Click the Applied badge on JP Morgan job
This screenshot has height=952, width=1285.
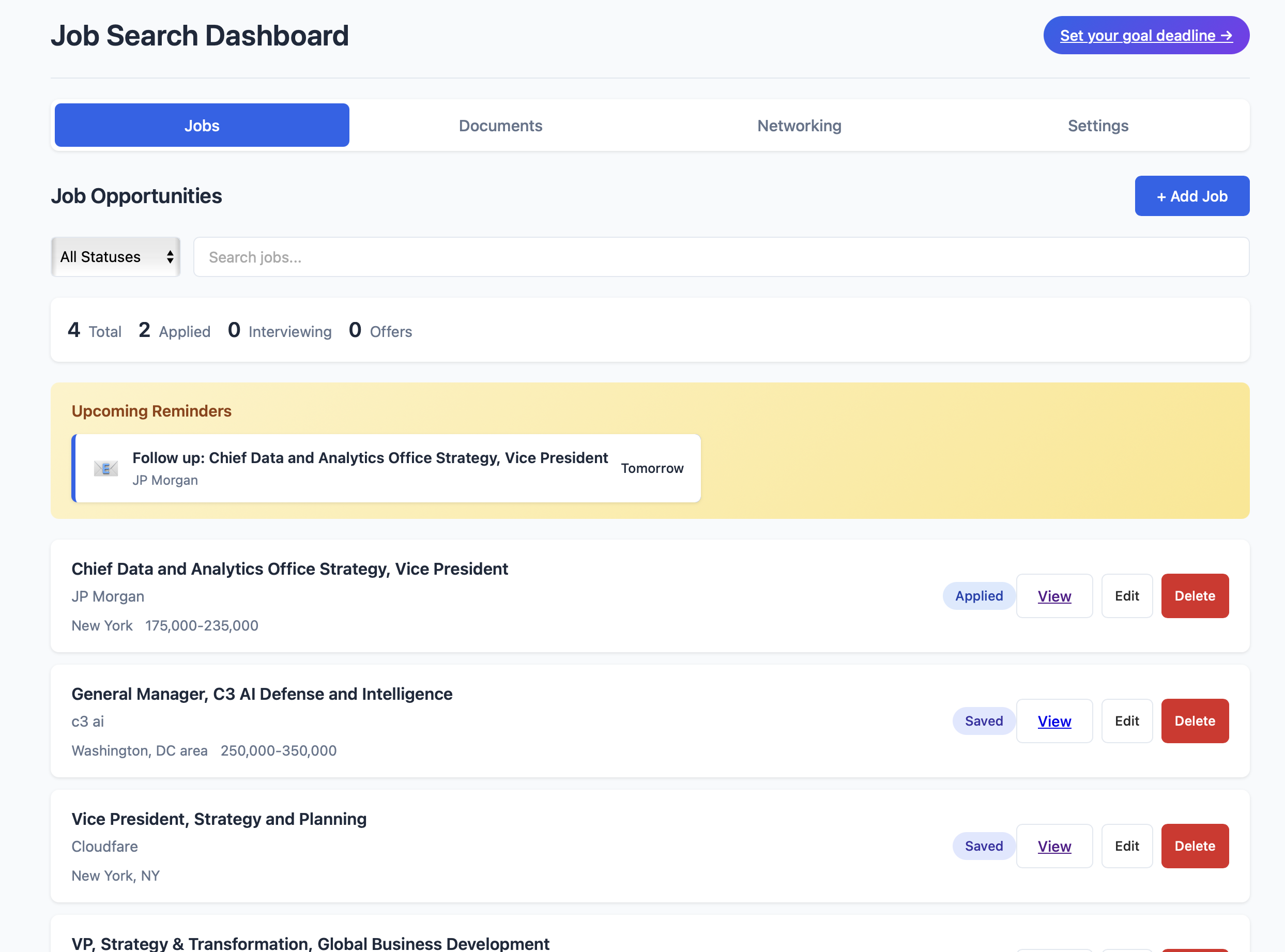978,596
